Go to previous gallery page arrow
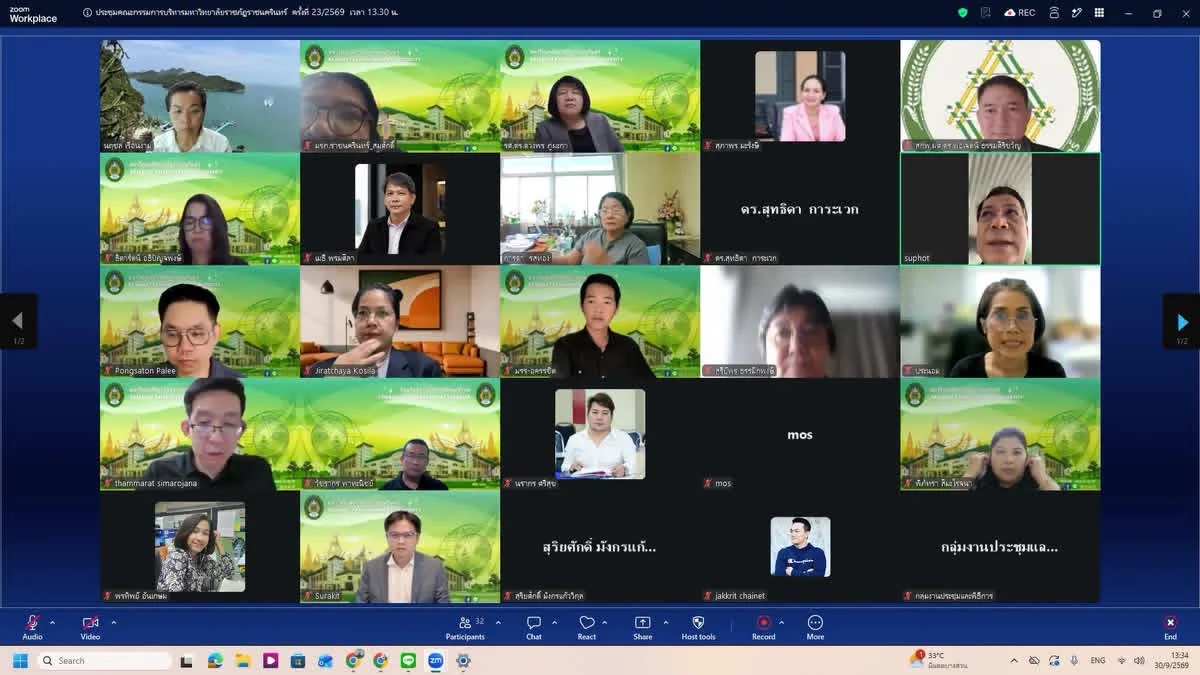 pyautogui.click(x=17, y=322)
